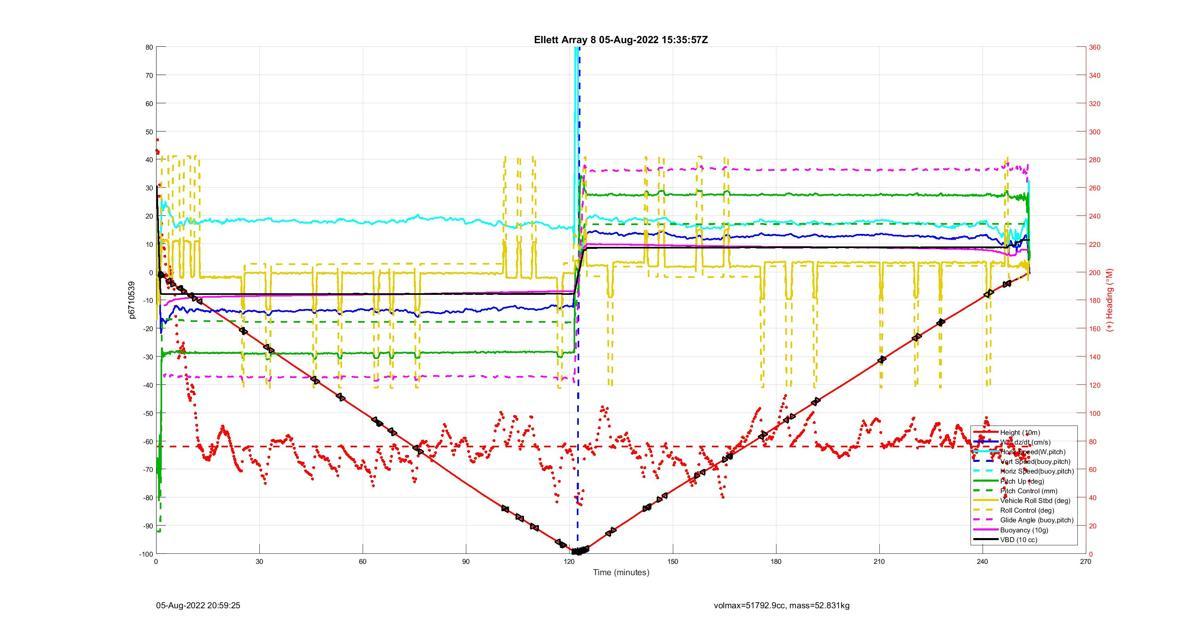Click the plot title 'Ellett Array 8 05-Aug-2022 15:35:57Z'
This screenshot has width=1200, height=622.
pos(621,40)
